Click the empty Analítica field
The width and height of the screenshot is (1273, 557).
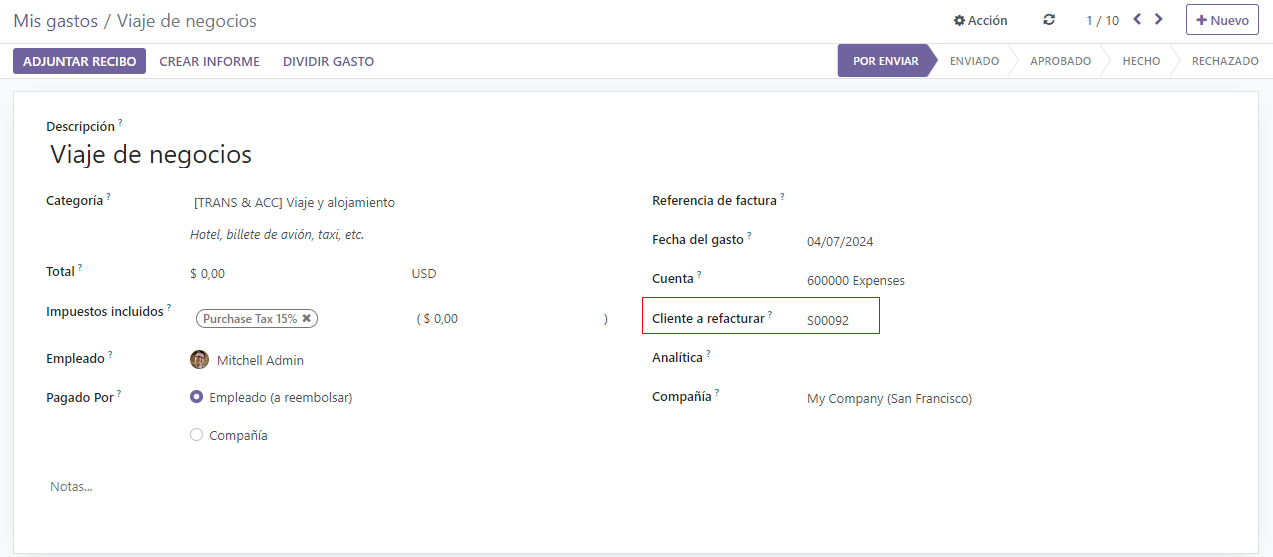[1015, 358]
